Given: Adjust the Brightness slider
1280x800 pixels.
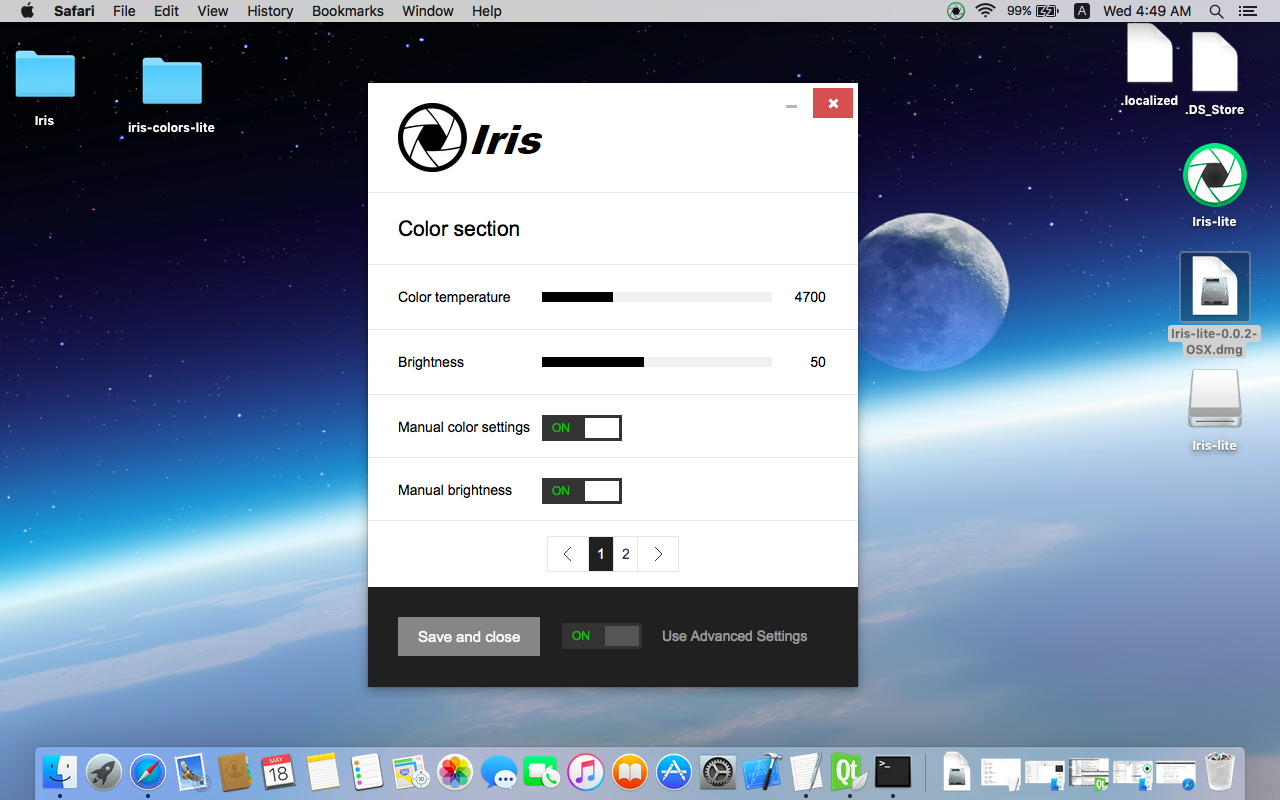Looking at the screenshot, I should [x=657, y=362].
